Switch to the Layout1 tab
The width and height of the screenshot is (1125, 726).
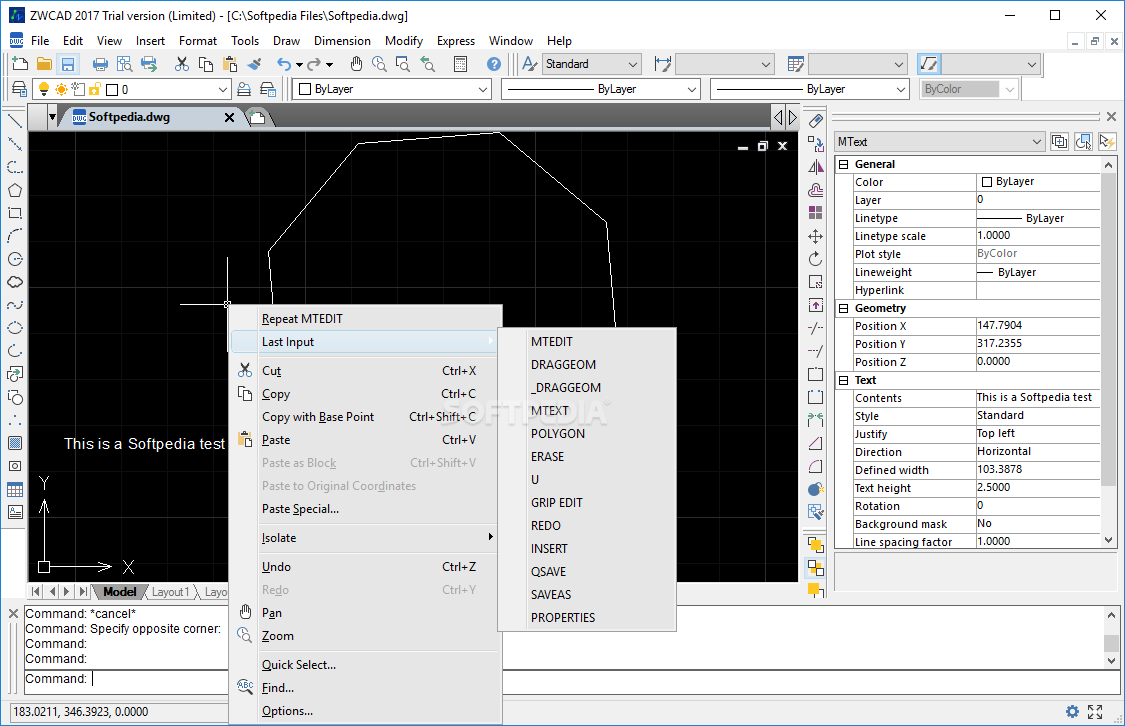pyautogui.click(x=170, y=592)
